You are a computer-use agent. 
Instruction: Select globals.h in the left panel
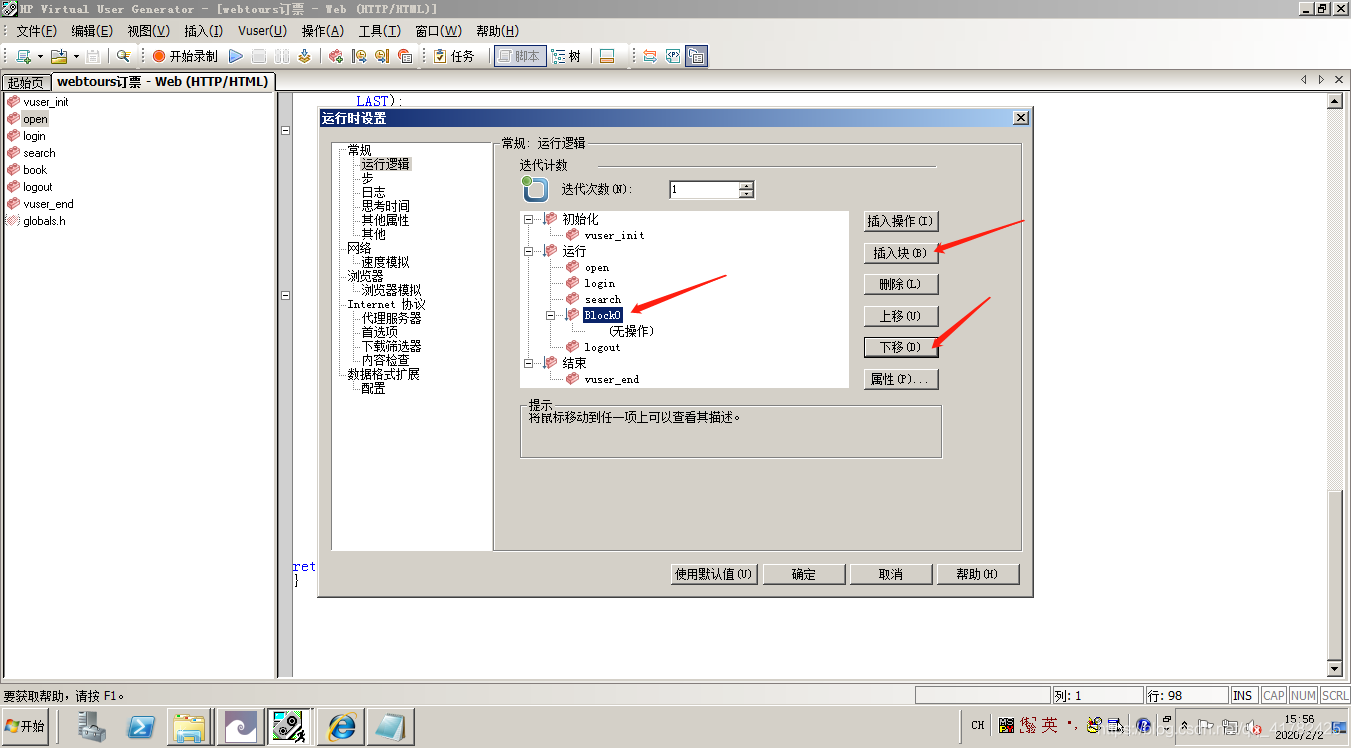[44, 221]
